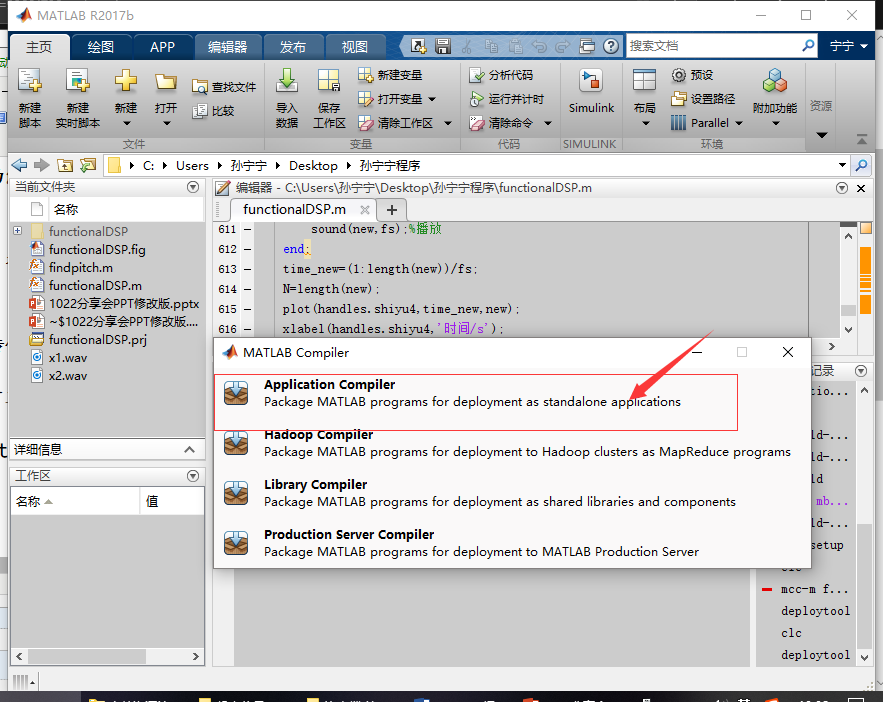Viewport: 883px width, 702px height.
Task: Click 设置路径 (Set Path)
Action: coord(703,99)
